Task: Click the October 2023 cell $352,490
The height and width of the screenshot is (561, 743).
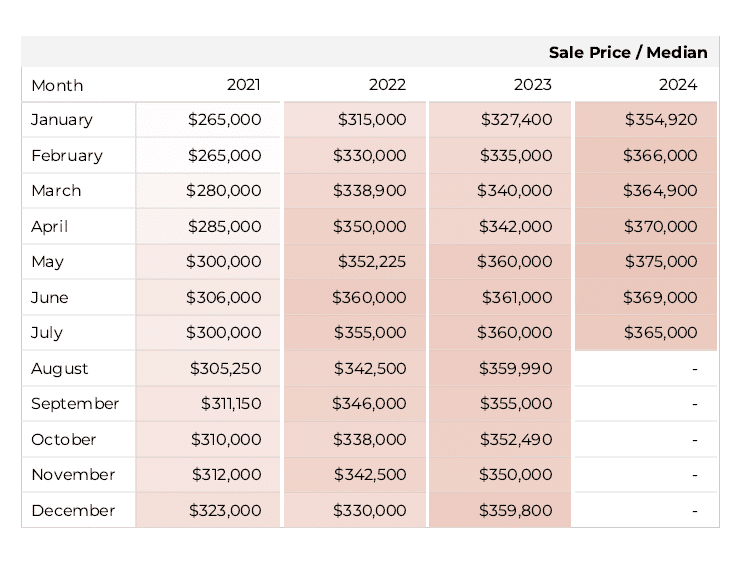Action: (x=516, y=440)
